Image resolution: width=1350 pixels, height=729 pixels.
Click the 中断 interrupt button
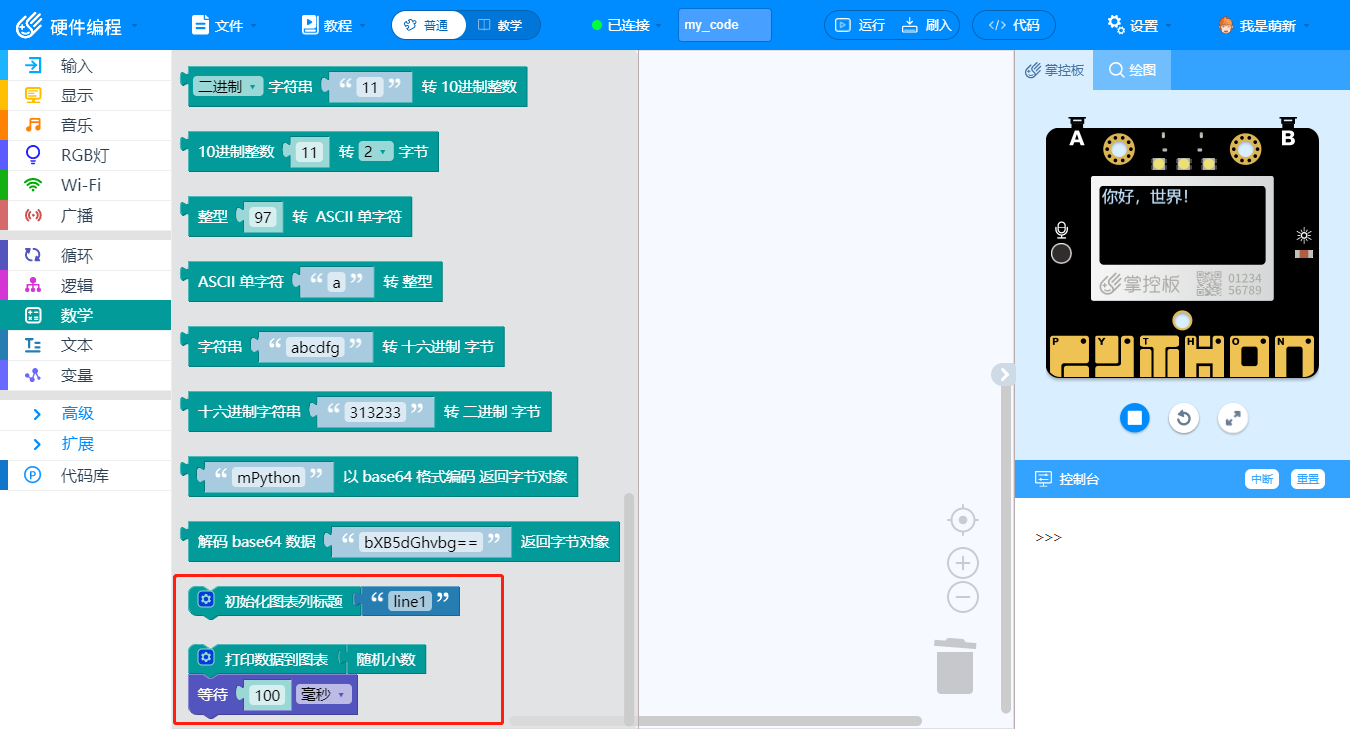pos(1261,479)
